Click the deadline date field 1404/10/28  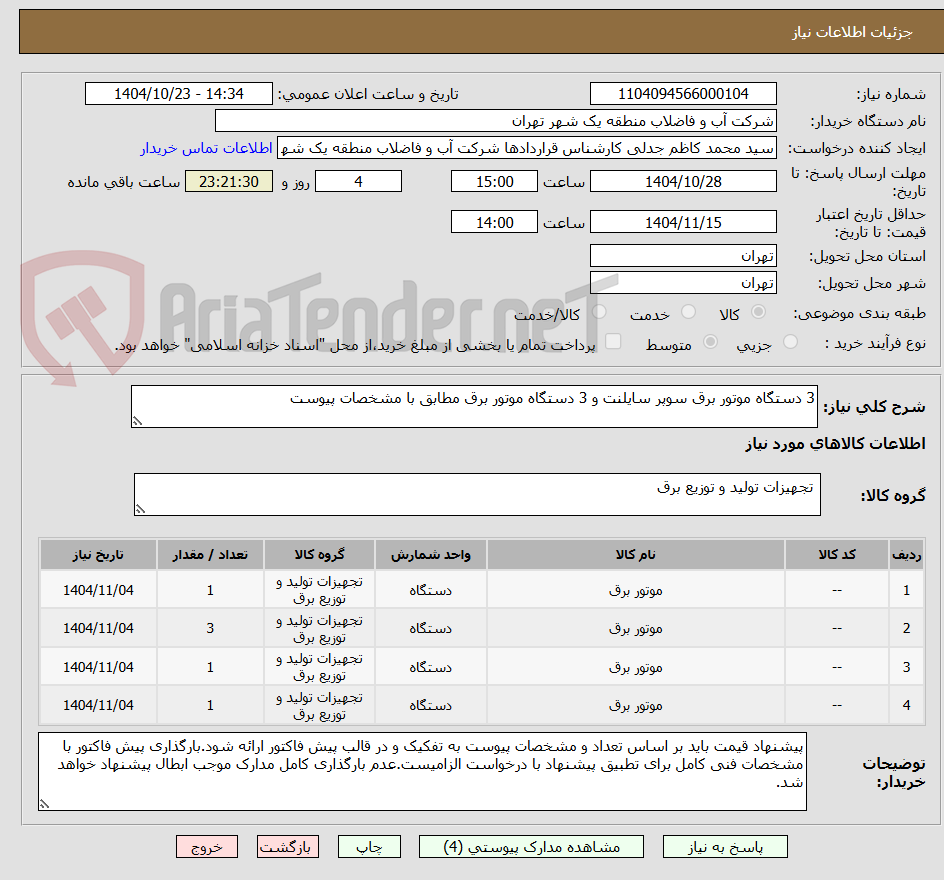click(683, 181)
